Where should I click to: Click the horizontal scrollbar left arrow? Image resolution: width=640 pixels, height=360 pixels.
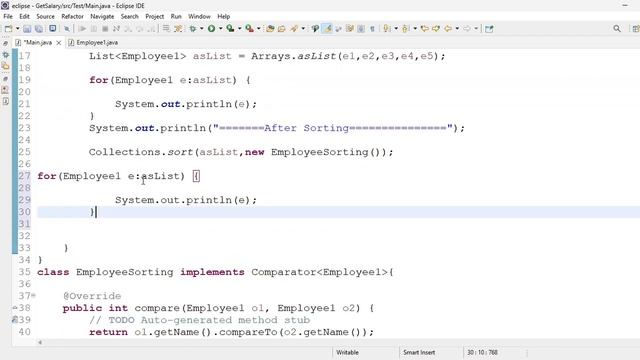click(40, 342)
